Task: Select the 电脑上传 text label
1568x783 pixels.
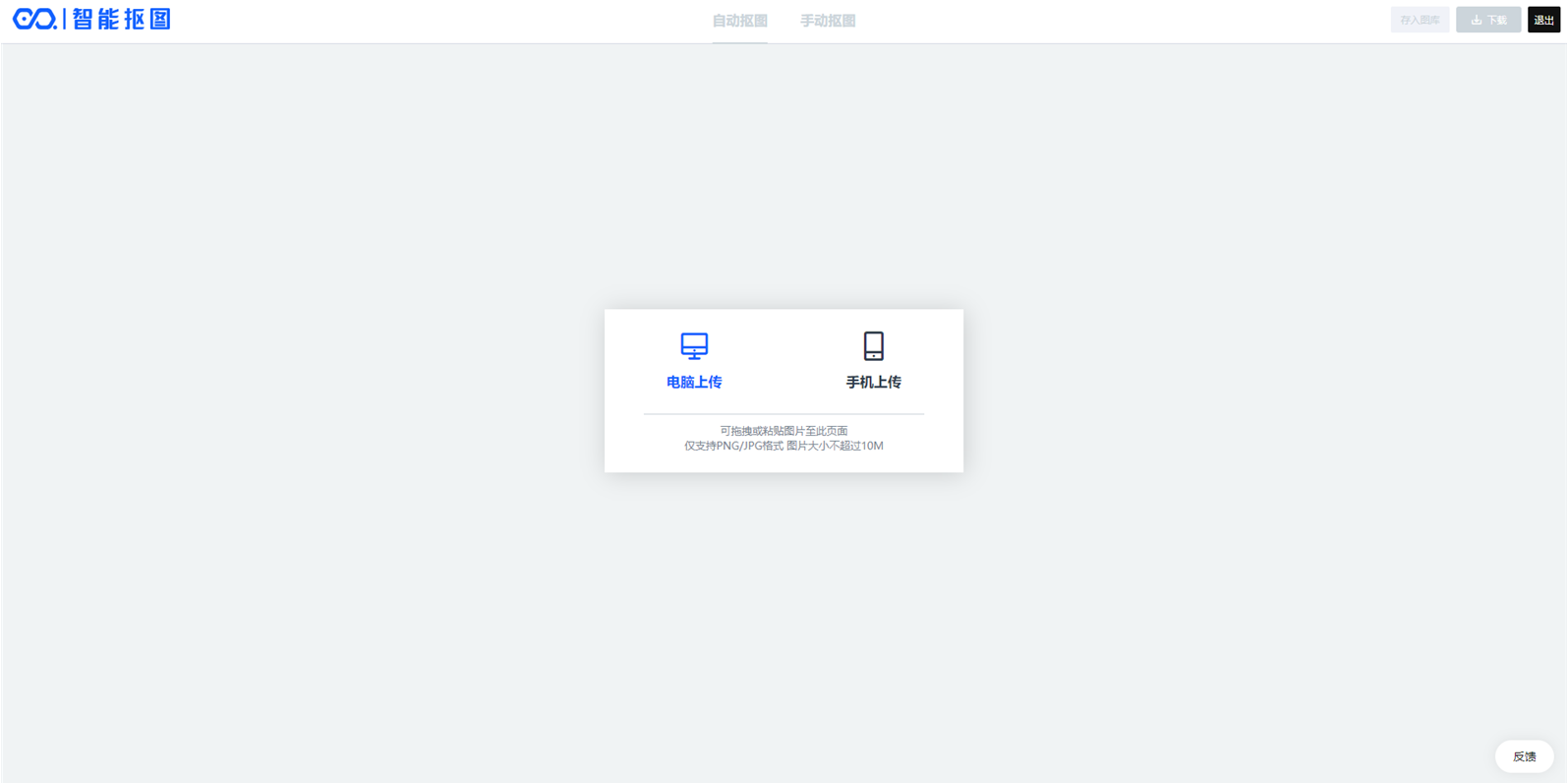Action: (x=694, y=382)
